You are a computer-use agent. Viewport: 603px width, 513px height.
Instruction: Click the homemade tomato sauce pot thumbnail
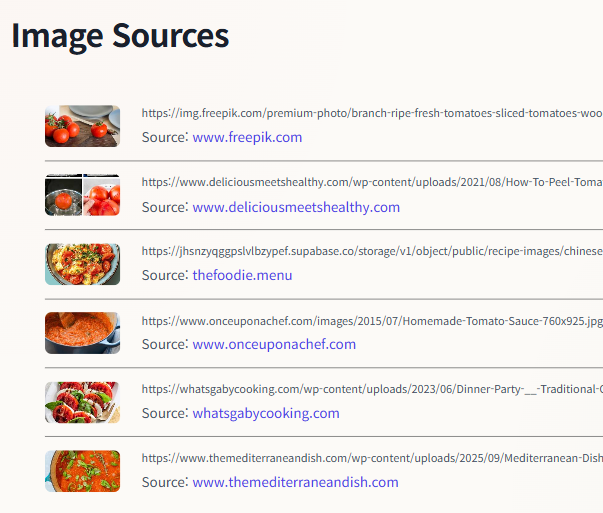coord(82,333)
